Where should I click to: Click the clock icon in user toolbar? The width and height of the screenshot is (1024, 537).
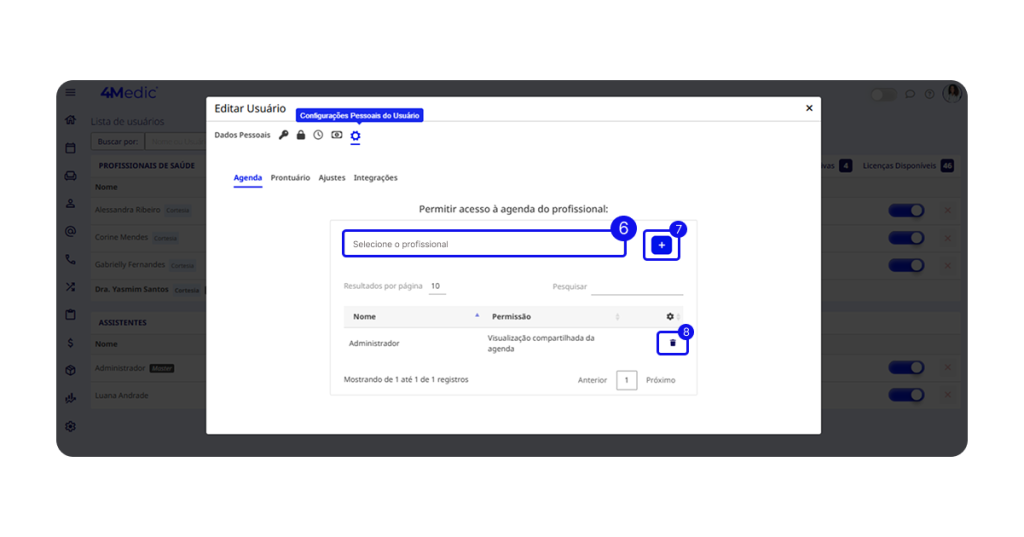[x=318, y=135]
